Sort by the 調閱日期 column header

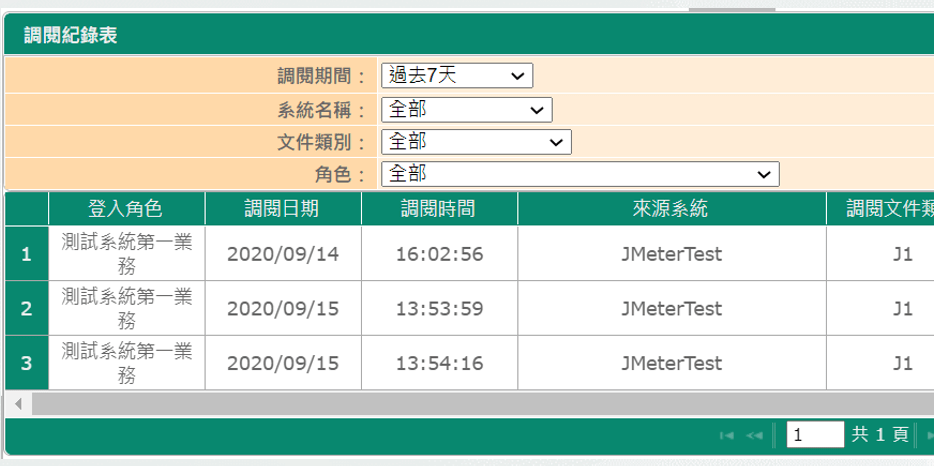tap(283, 209)
